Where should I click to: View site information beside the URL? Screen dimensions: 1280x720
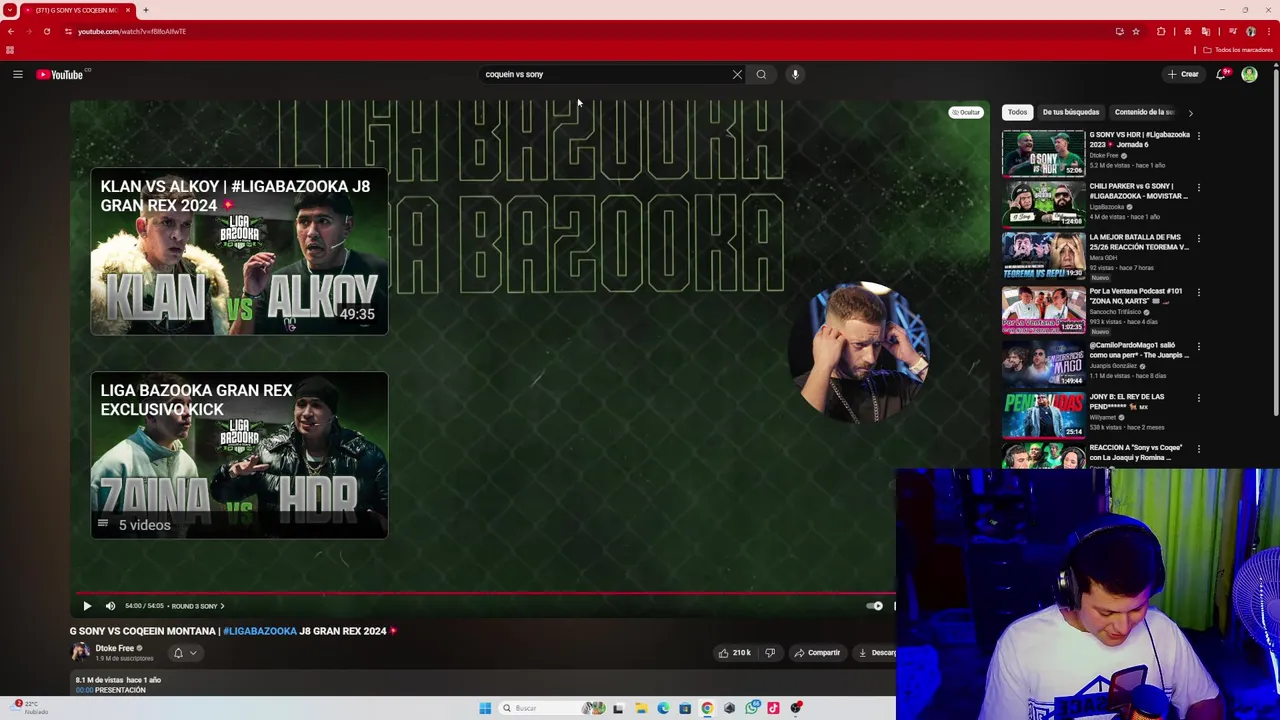pyautogui.click(x=68, y=31)
